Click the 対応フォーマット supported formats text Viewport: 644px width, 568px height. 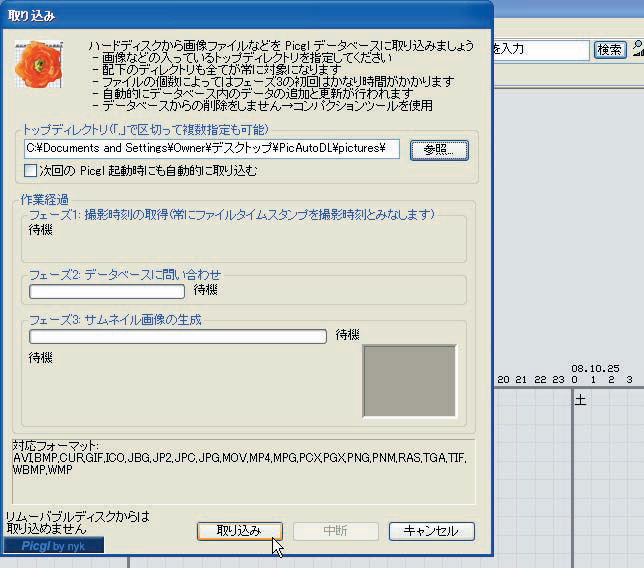coord(239,458)
